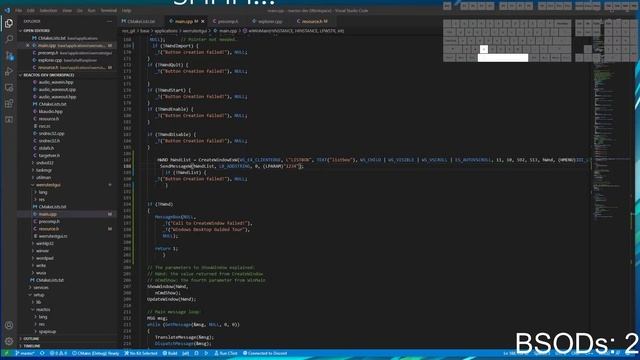640x360 pixels.
Task: Open Explorer more actions ellipsis
Action: [109, 21]
